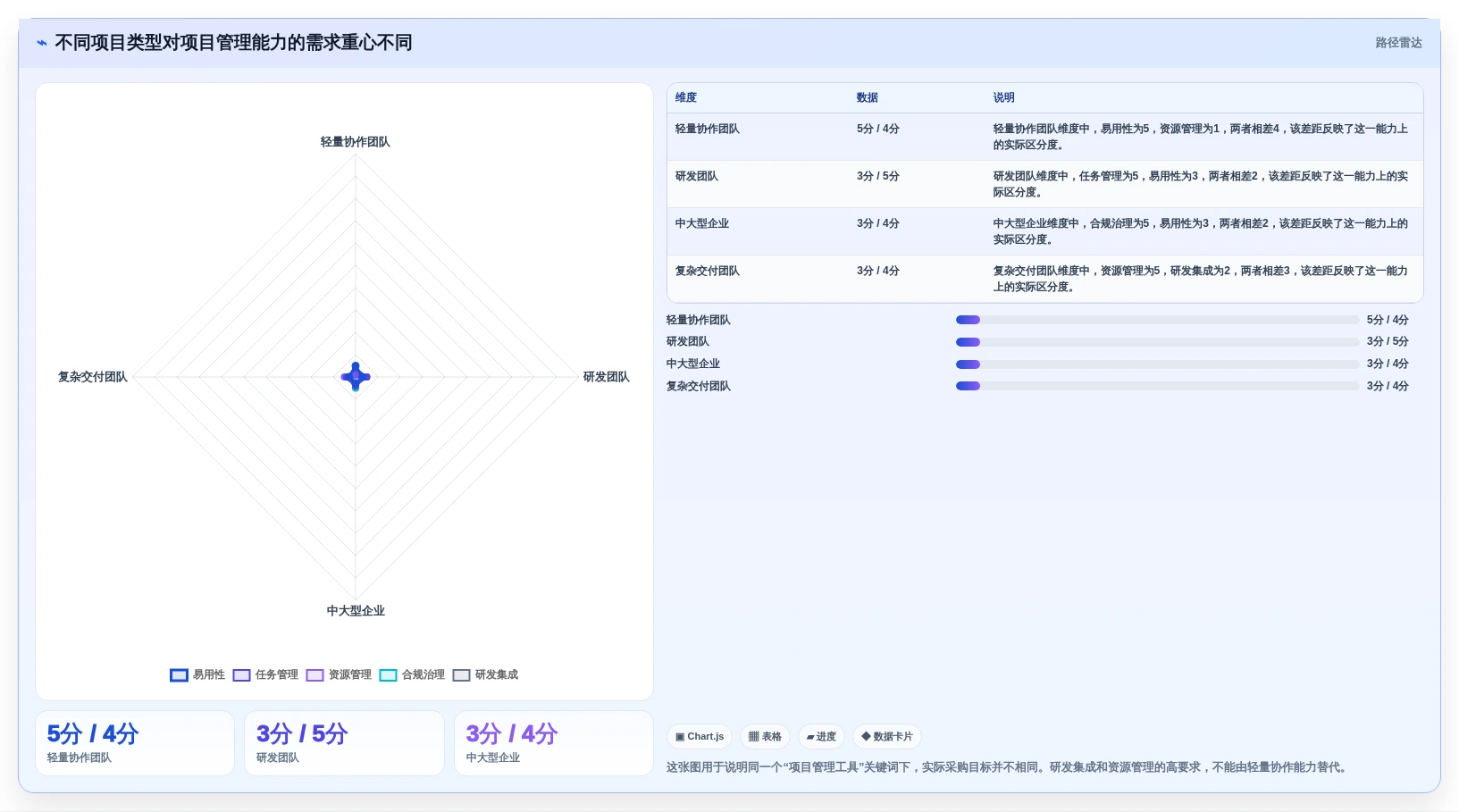Select the 复杂交付团队 table row cell

708,272
